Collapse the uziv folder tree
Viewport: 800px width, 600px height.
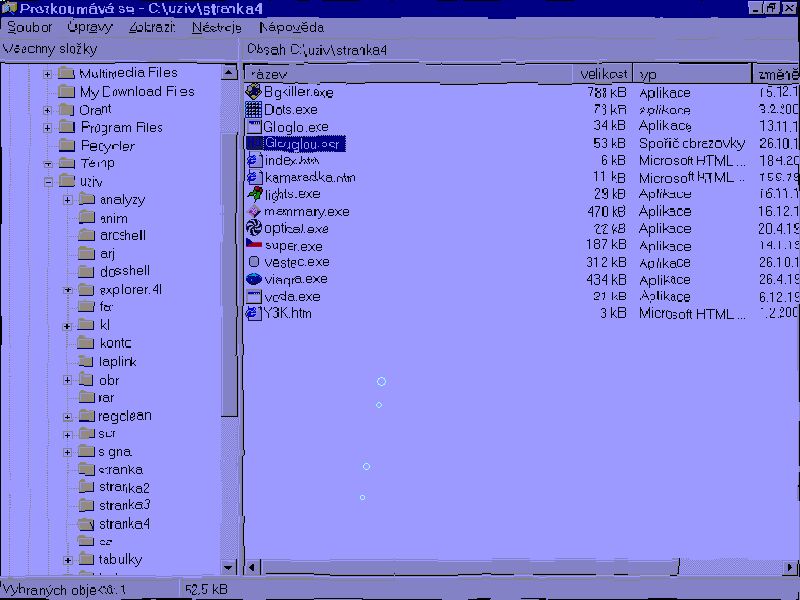click(47, 182)
